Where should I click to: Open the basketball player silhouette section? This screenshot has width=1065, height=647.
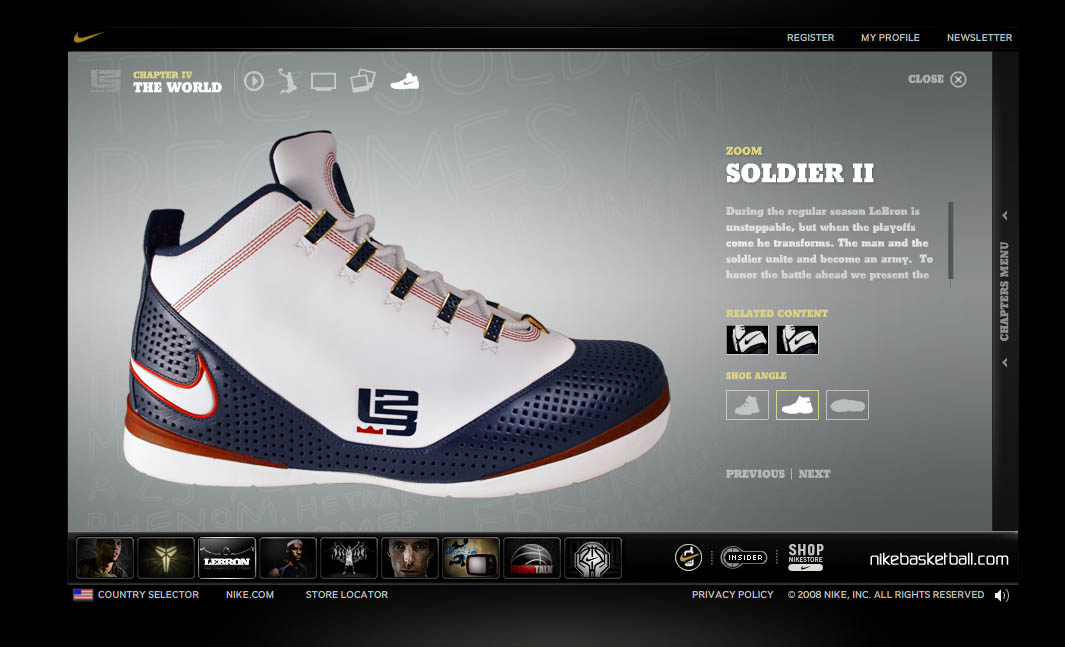[x=288, y=81]
